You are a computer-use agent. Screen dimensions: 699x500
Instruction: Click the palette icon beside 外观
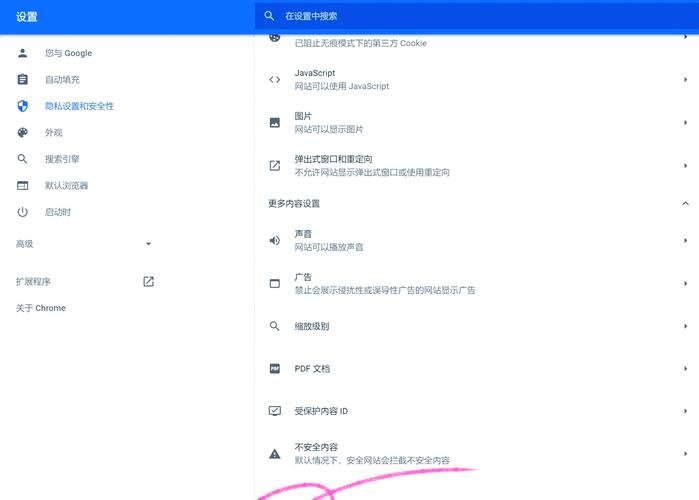(x=22, y=132)
